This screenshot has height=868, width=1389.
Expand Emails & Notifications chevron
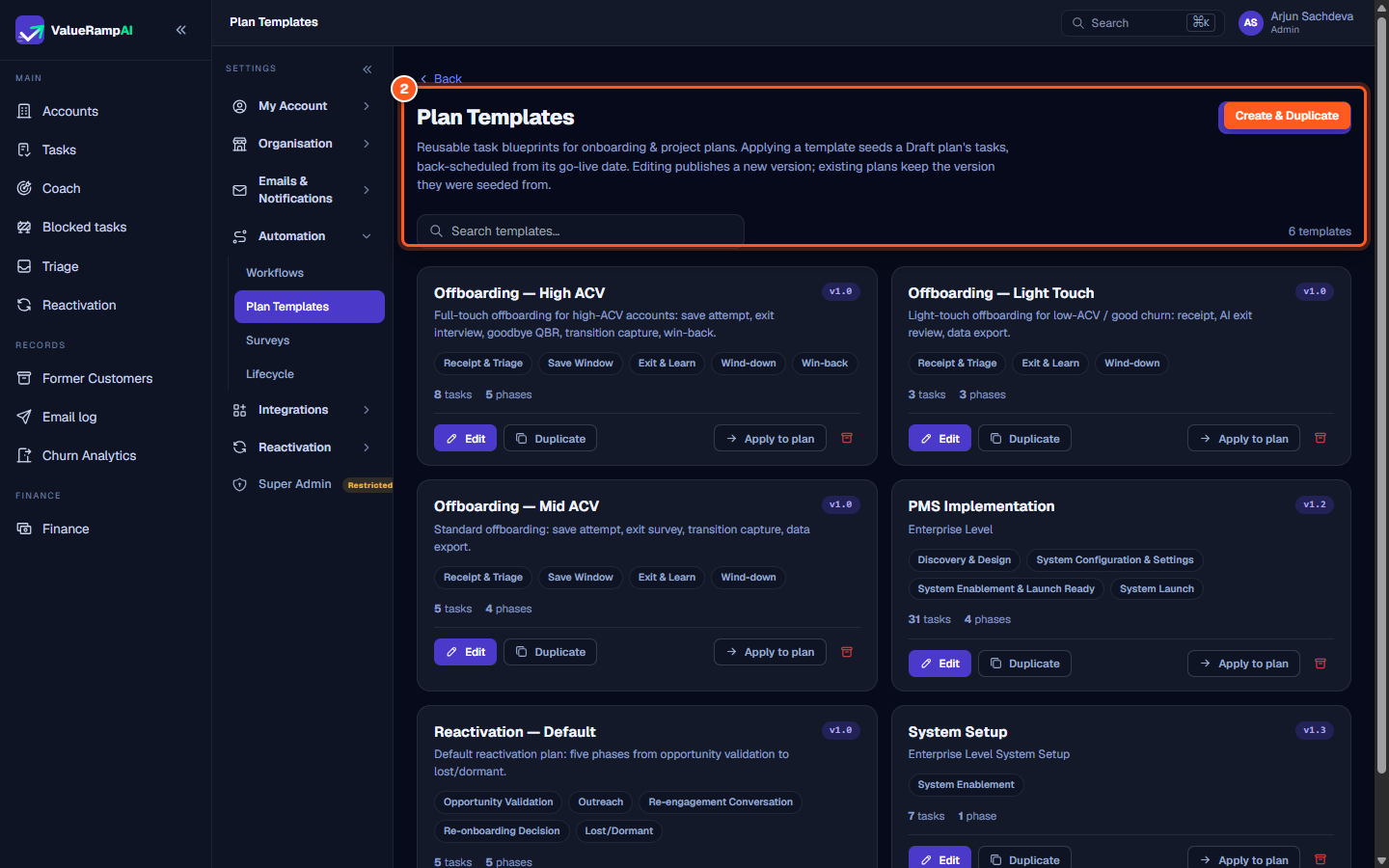[x=367, y=190]
